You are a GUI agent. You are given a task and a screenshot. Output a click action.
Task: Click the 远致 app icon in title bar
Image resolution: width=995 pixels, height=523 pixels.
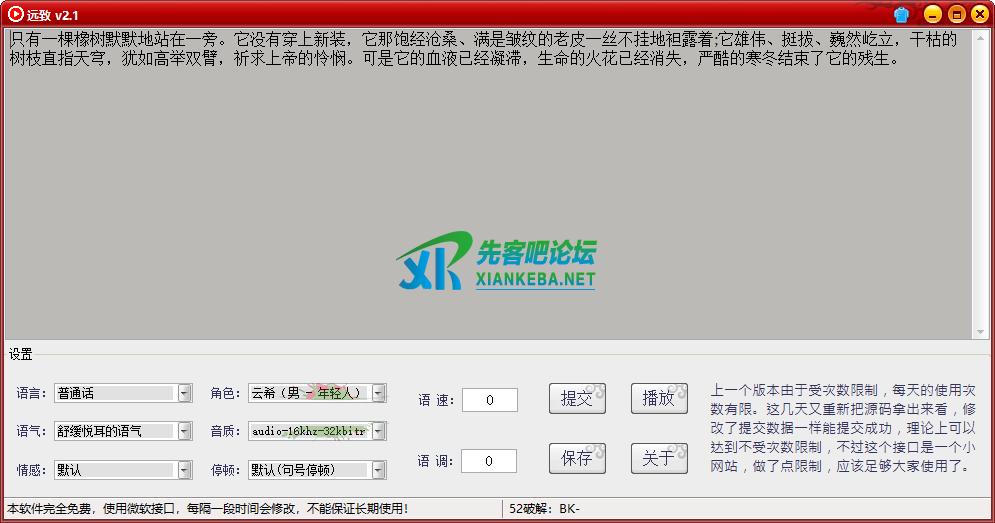14,13
